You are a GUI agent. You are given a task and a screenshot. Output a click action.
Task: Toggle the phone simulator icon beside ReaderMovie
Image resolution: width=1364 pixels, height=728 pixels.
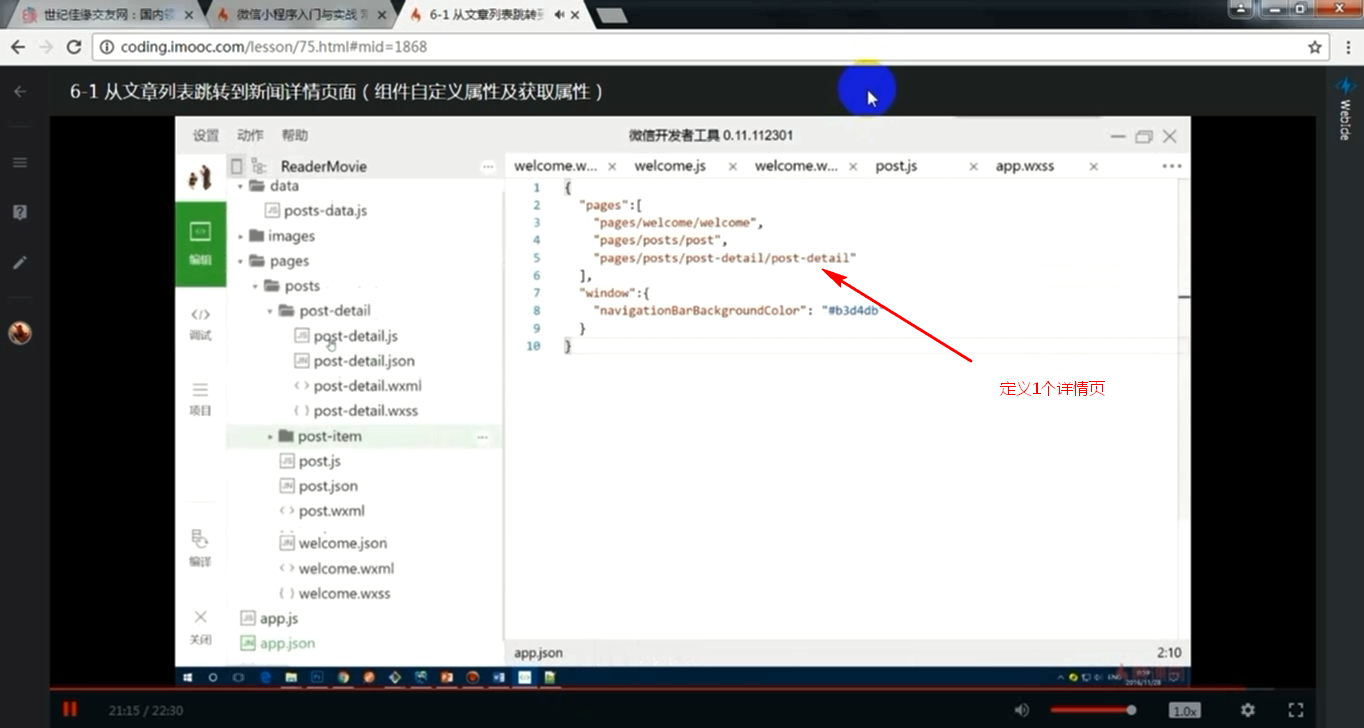tap(237, 166)
